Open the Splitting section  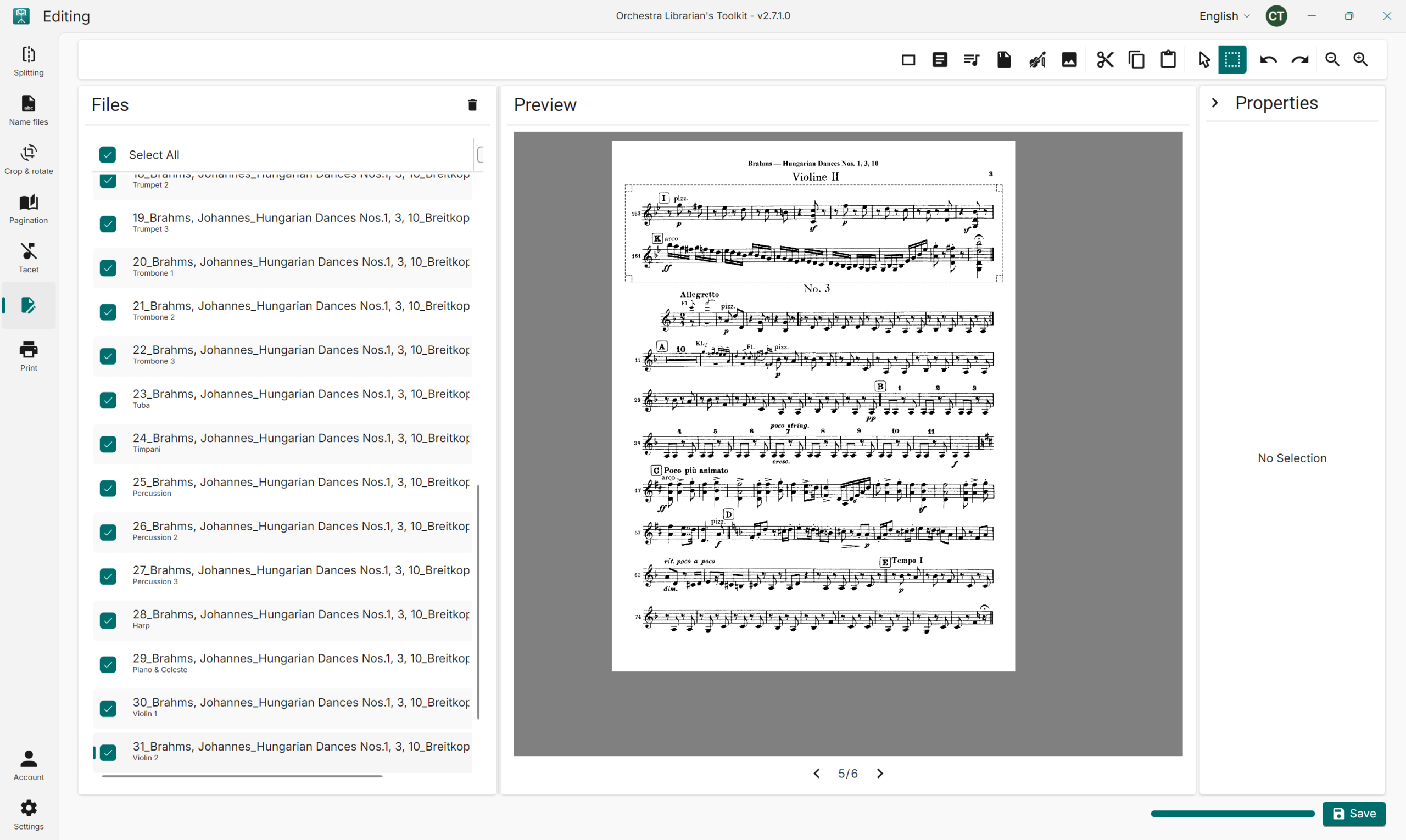point(29,61)
